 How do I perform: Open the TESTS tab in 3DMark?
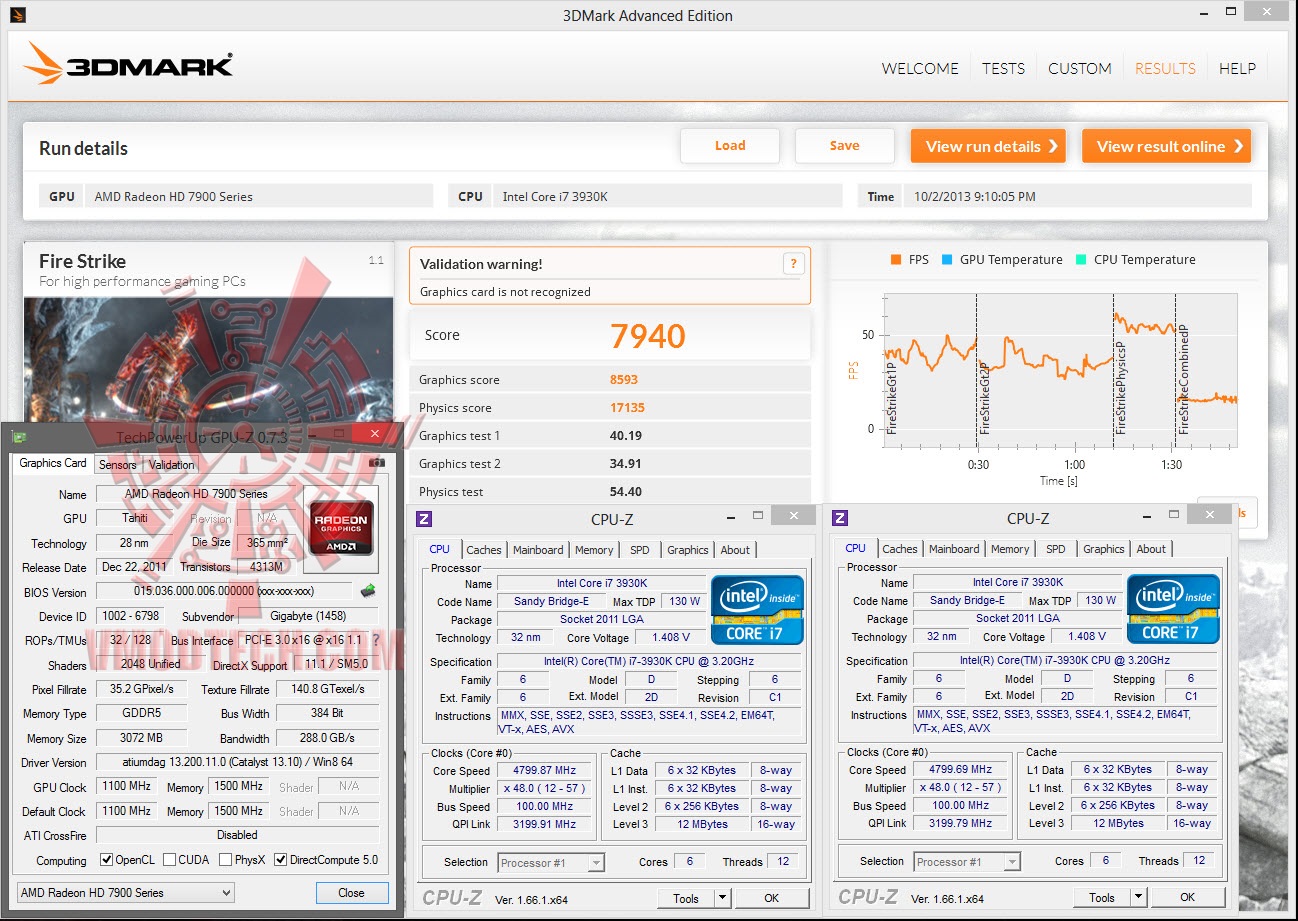(1003, 68)
